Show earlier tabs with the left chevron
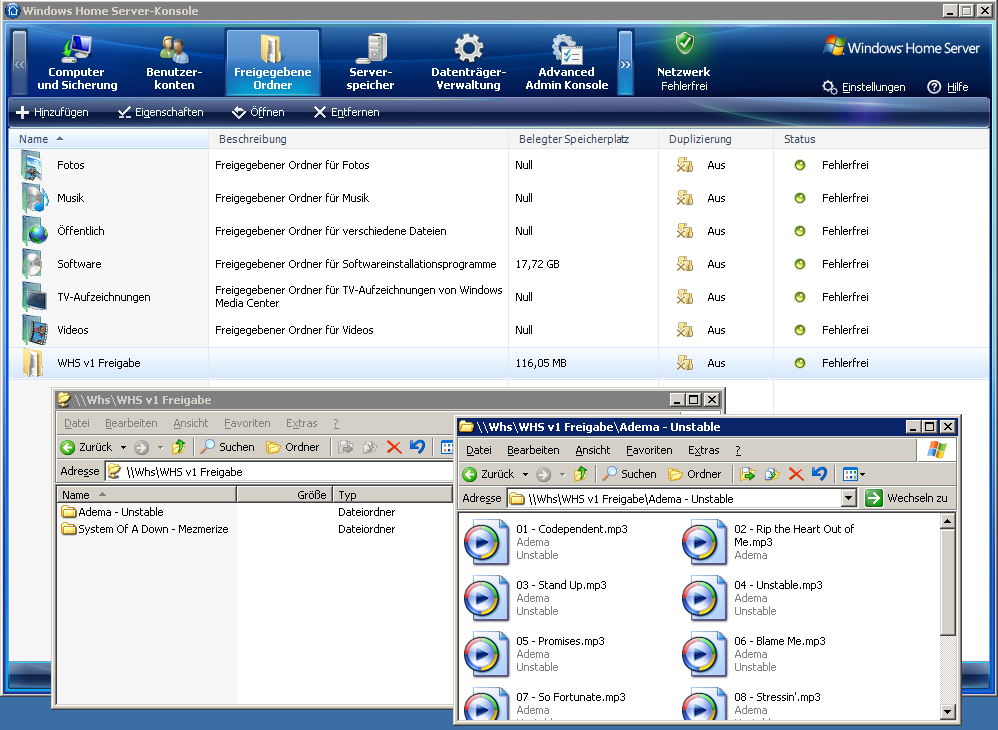 pyautogui.click(x=20, y=63)
